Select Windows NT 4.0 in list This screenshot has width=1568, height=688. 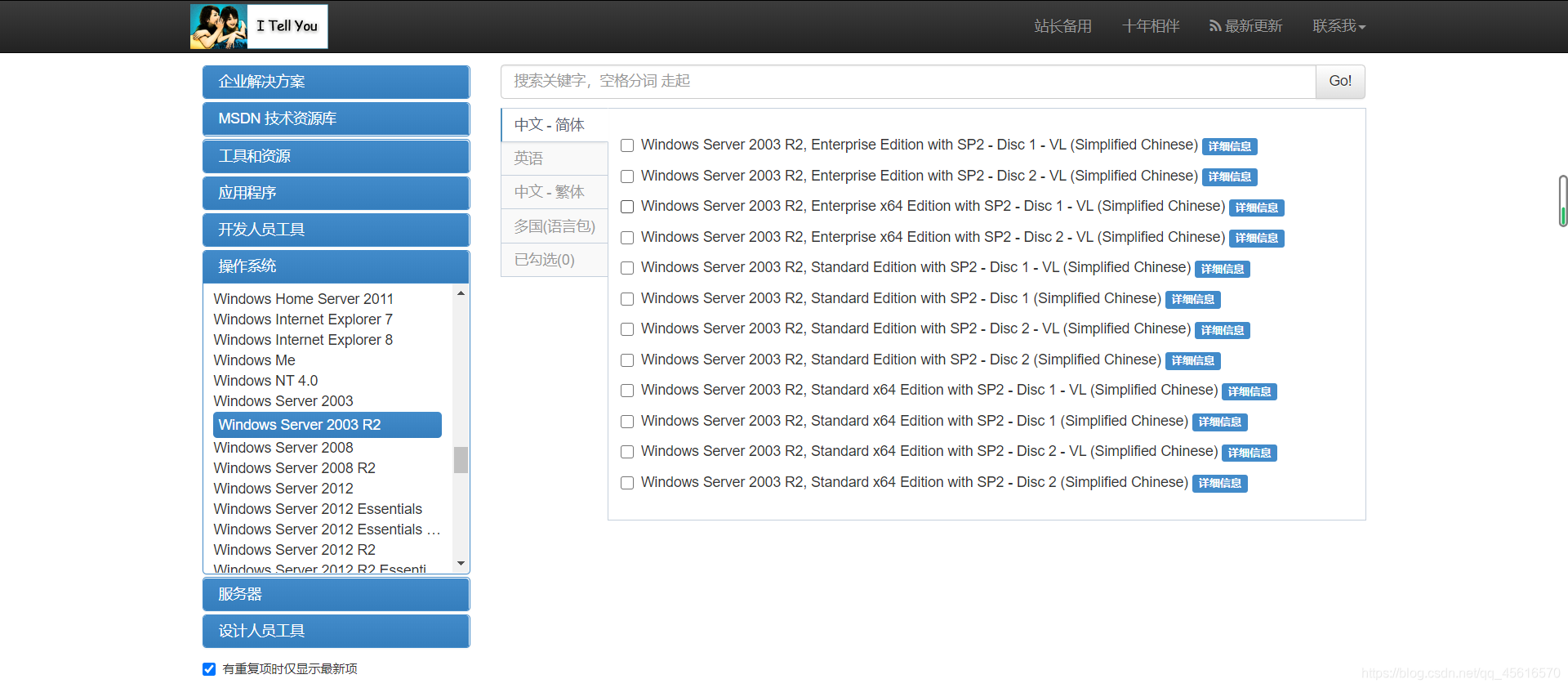[x=265, y=381]
